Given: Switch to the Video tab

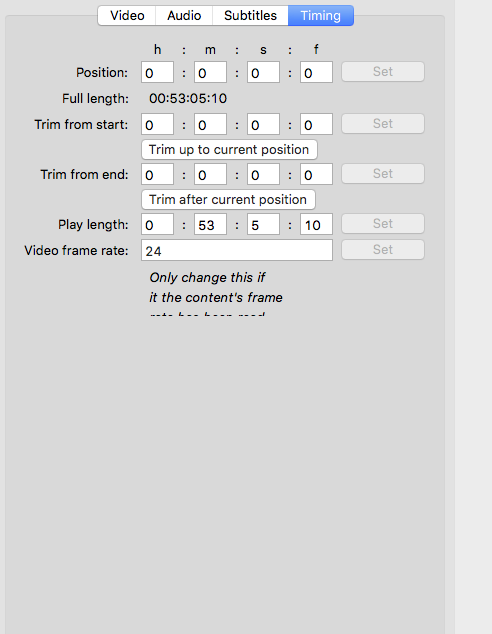Looking at the screenshot, I should pyautogui.click(x=127, y=15).
